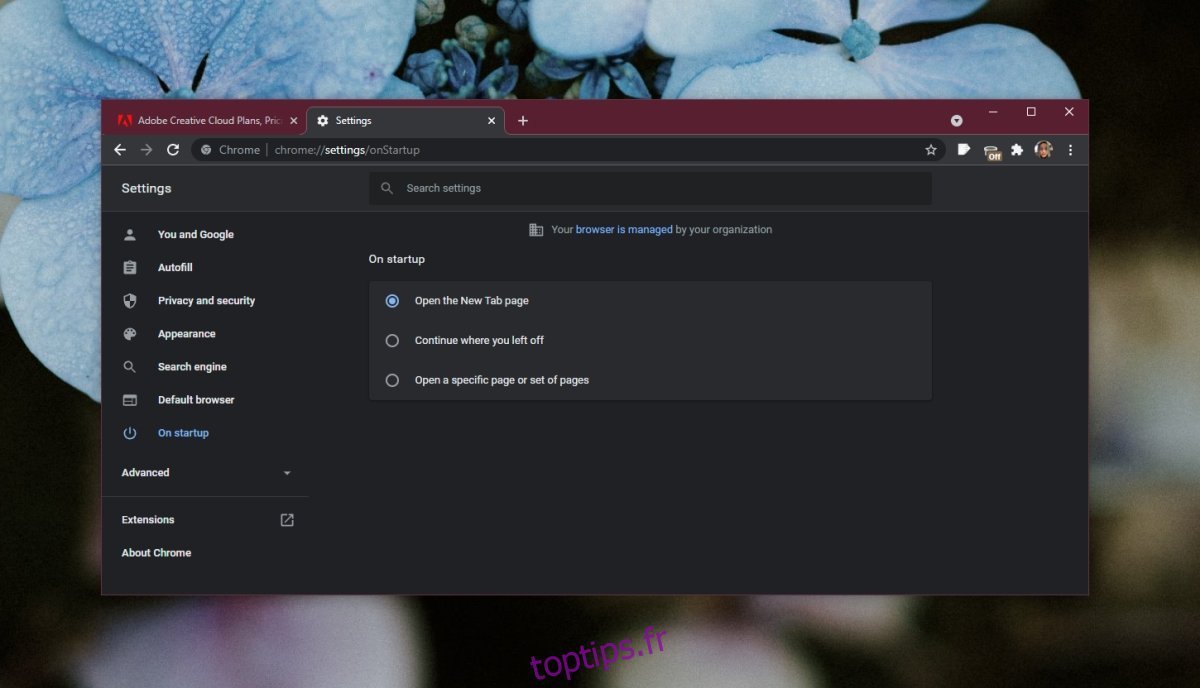The image size is (1200, 688).
Task: Click the profile avatar icon
Action: pos(1043,150)
